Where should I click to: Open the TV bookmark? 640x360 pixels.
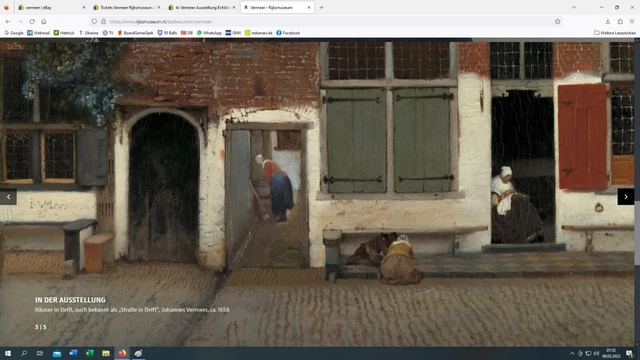108,33
